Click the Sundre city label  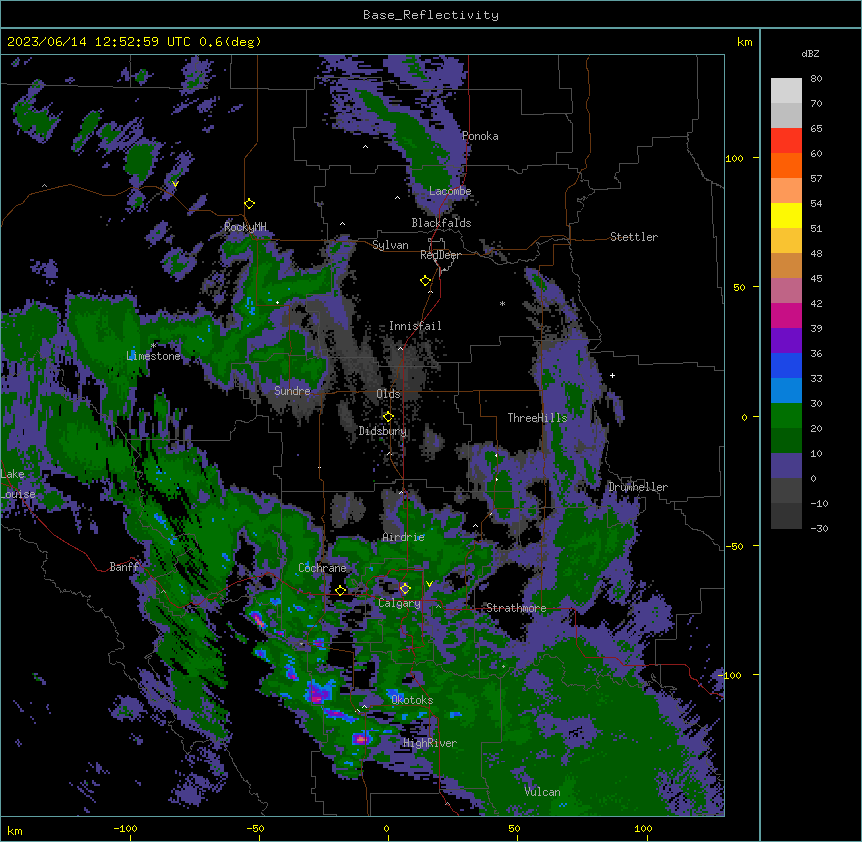click(x=292, y=391)
